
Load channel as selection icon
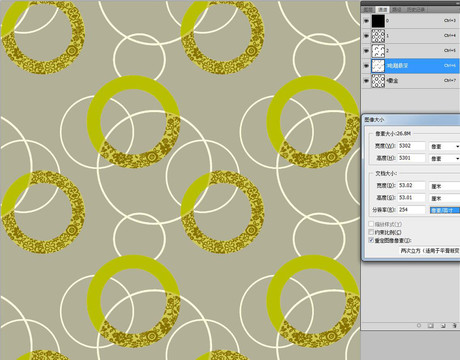point(419,325)
